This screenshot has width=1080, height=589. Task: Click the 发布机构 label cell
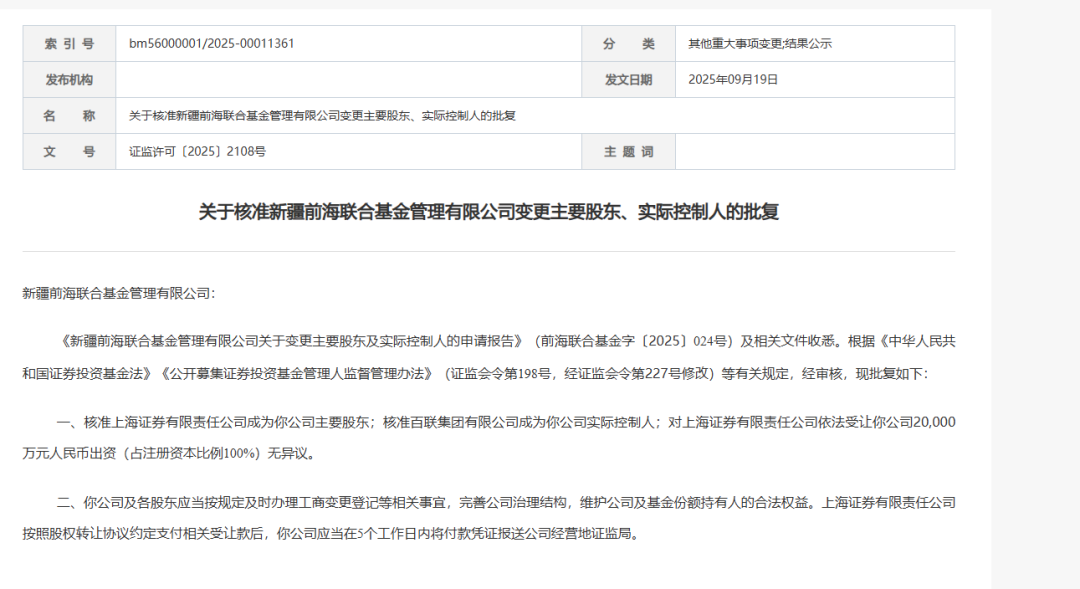pos(70,79)
